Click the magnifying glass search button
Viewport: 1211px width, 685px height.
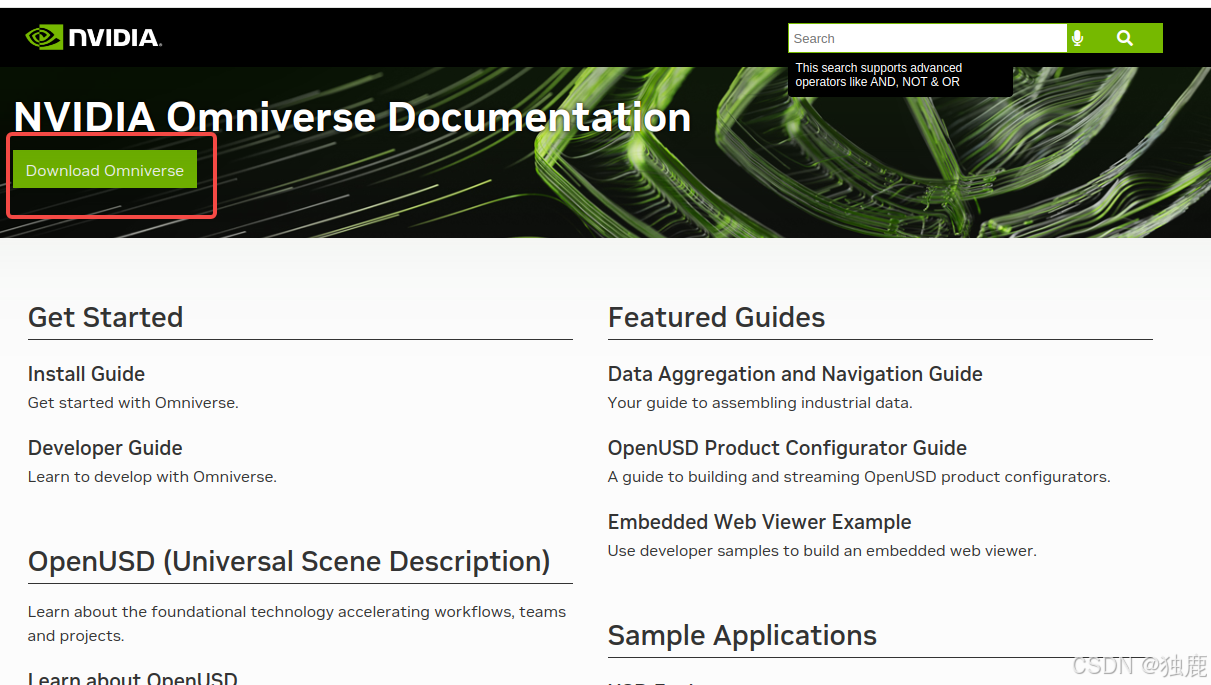coord(1125,38)
